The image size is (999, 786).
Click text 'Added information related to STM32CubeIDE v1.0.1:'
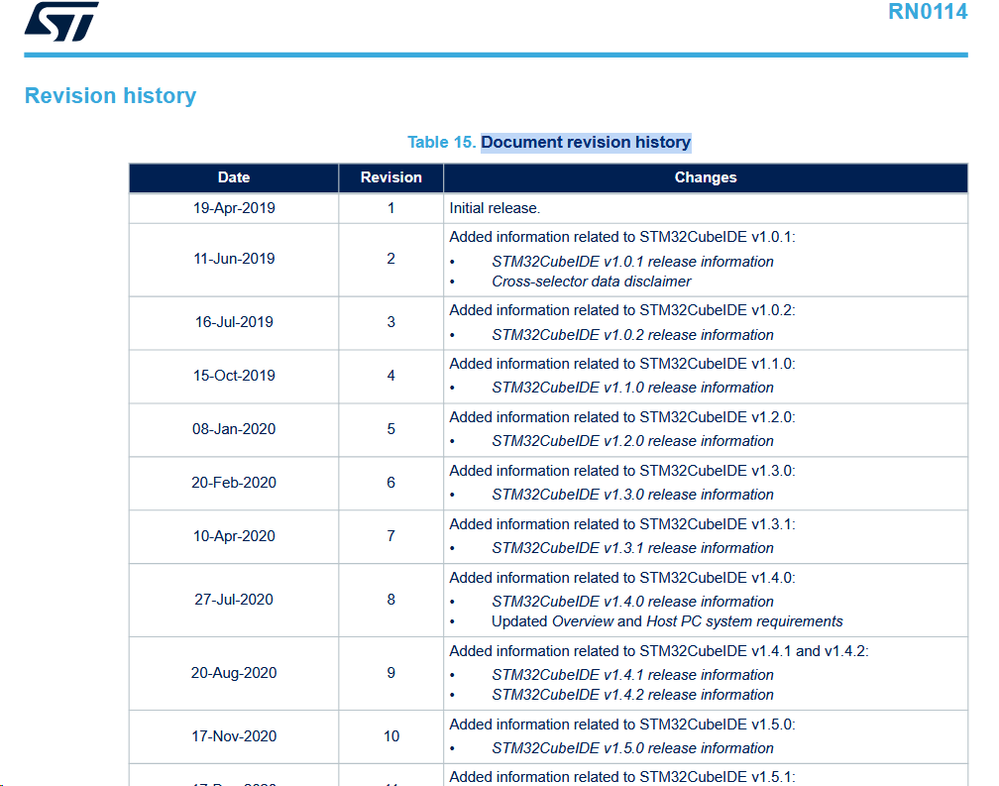point(622,237)
